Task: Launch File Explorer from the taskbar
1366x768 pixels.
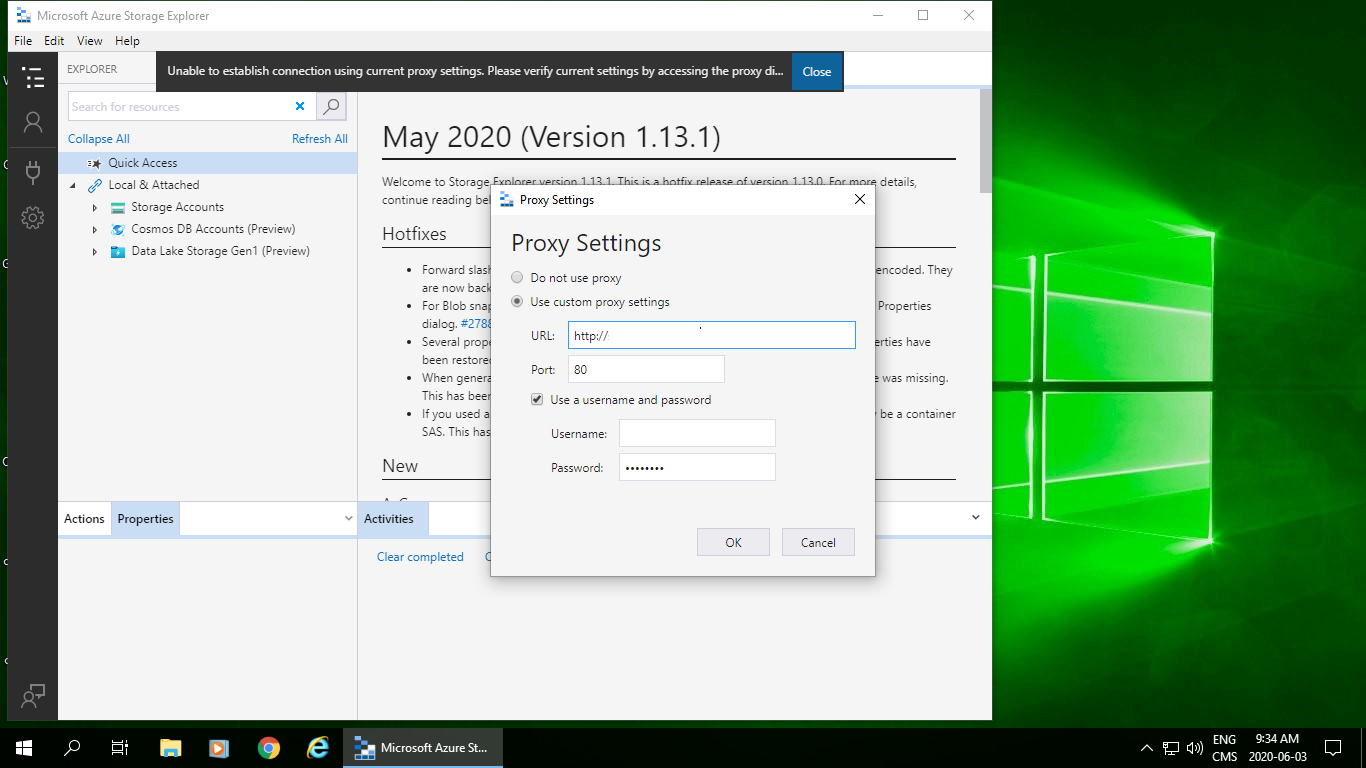Action: tap(171, 748)
